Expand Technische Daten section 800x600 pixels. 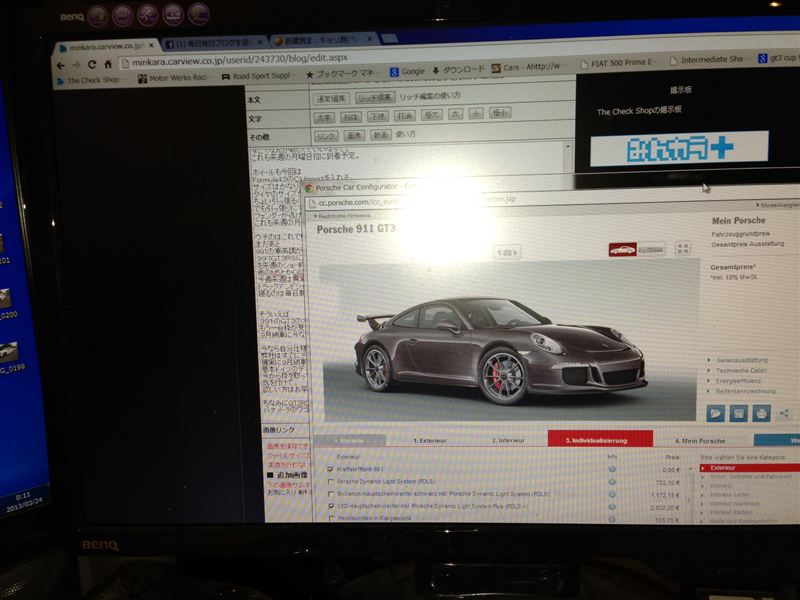pos(737,371)
